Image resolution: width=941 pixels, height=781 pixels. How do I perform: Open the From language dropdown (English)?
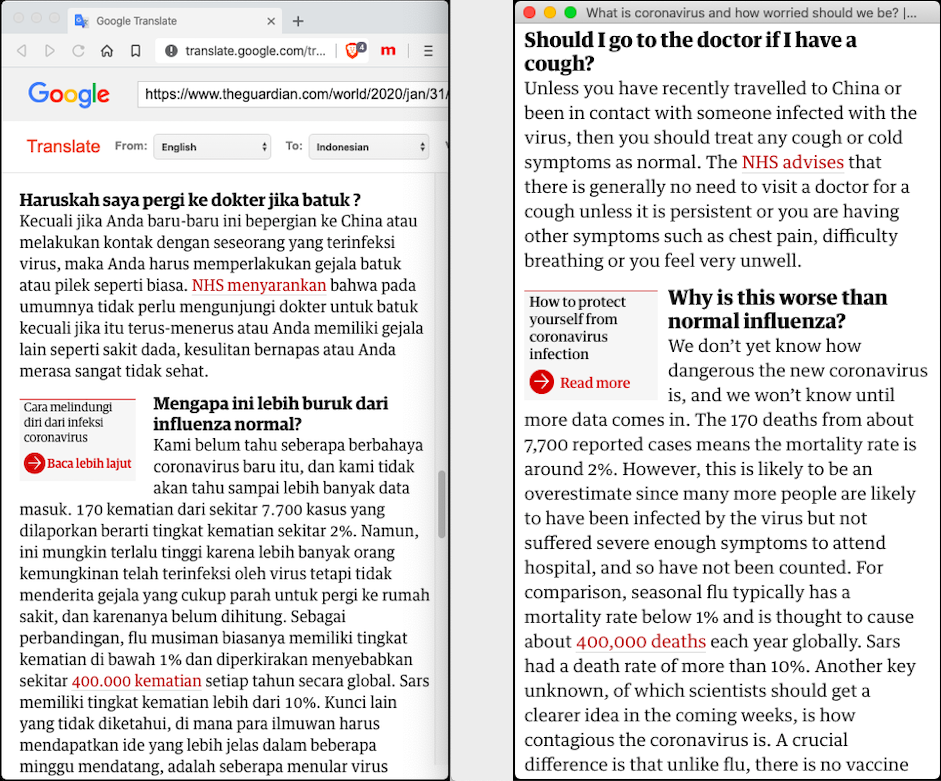tap(212, 146)
